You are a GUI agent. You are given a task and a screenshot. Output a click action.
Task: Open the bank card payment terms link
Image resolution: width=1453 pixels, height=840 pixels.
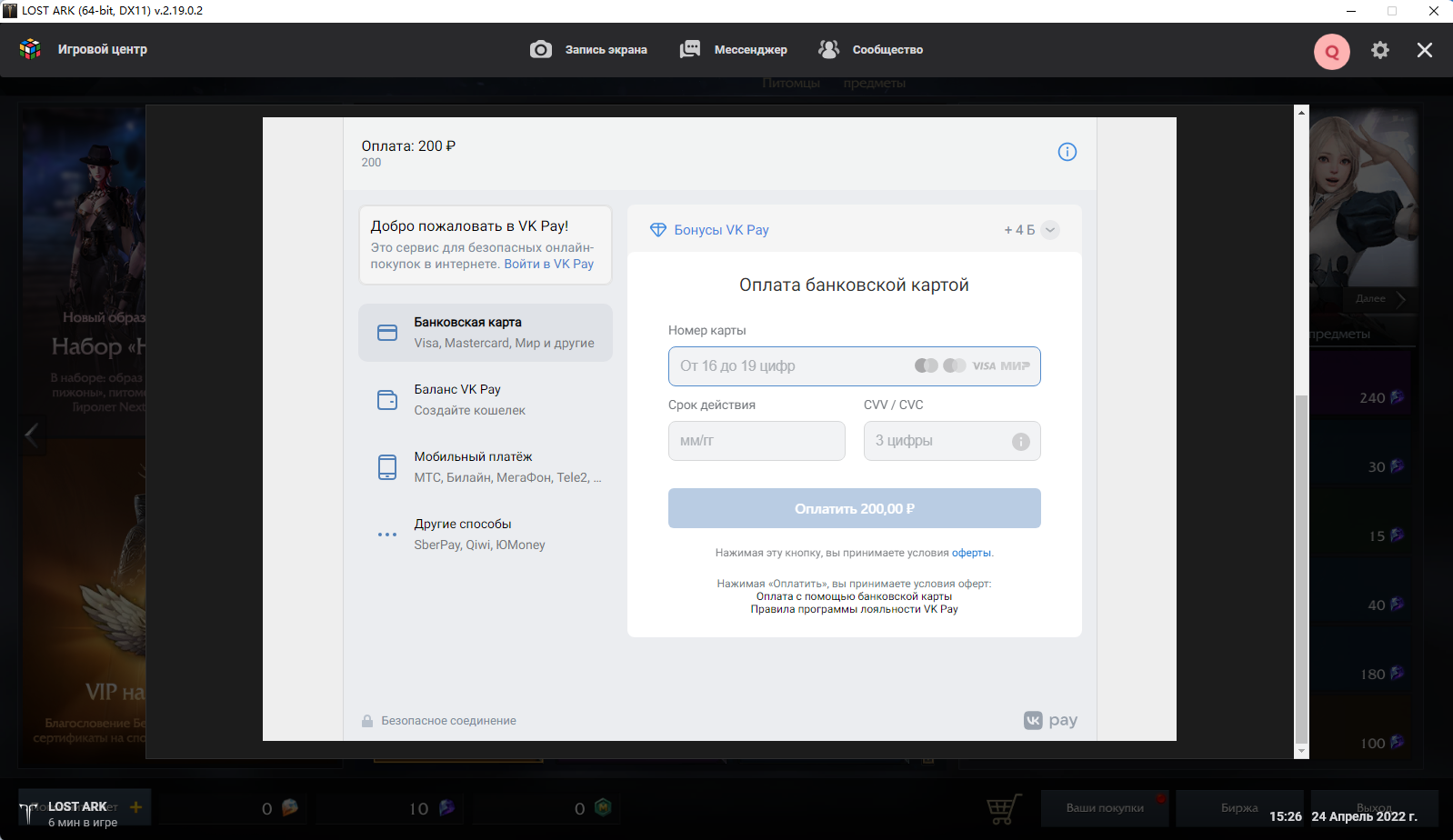point(854,596)
